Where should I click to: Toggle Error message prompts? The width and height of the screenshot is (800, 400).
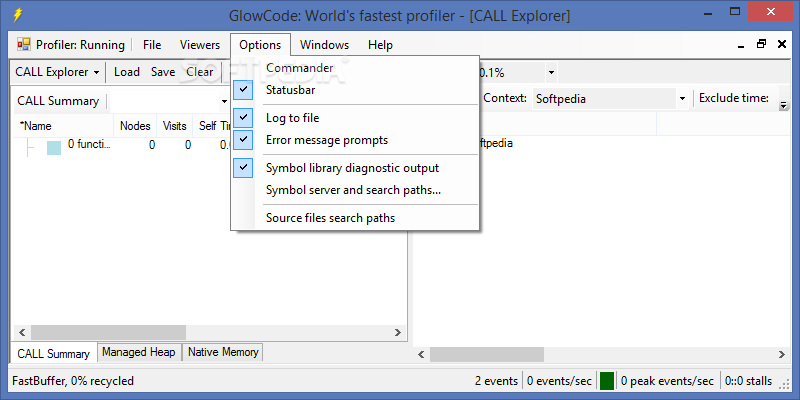[x=355, y=140]
